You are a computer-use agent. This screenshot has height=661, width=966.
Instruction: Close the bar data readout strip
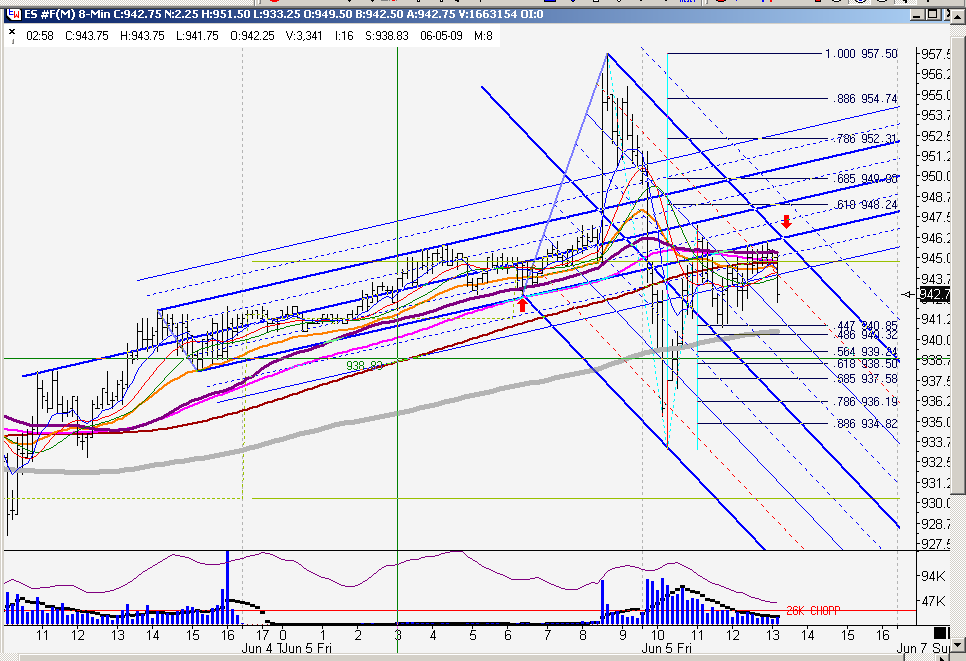click(12, 31)
